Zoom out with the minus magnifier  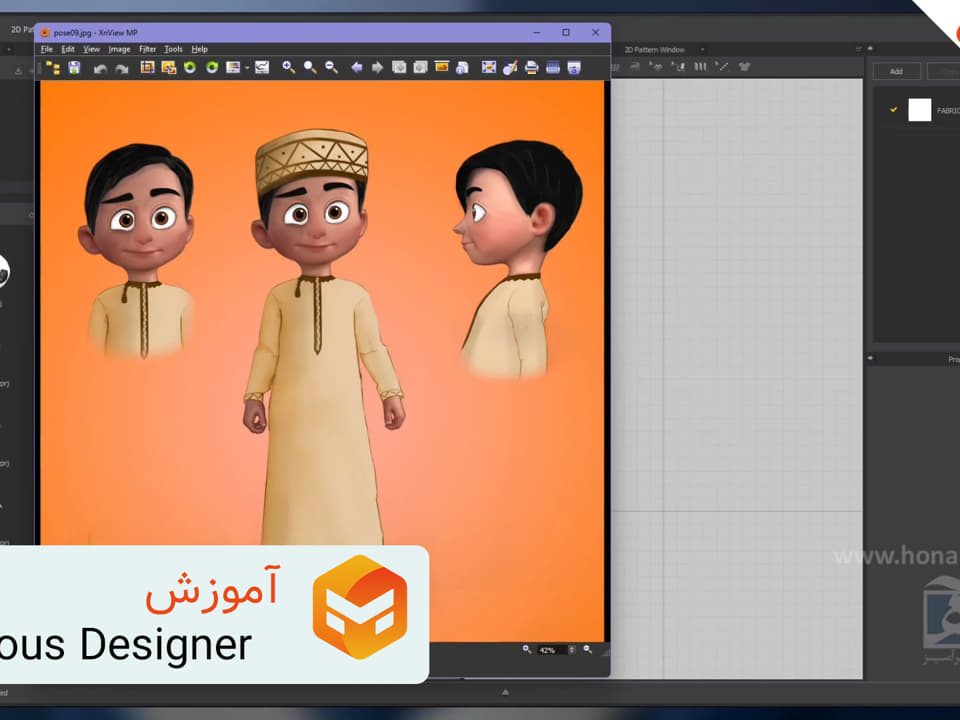[331, 67]
